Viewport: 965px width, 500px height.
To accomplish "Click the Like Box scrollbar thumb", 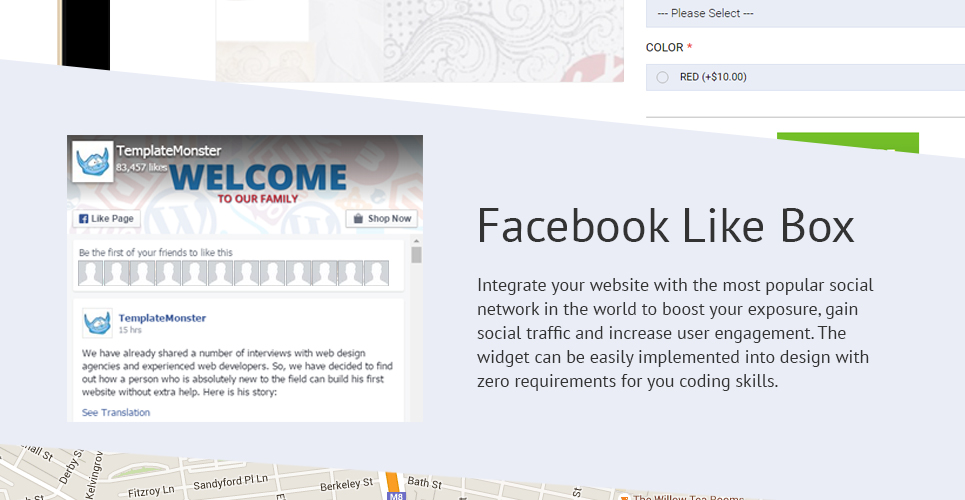I will pyautogui.click(x=416, y=255).
